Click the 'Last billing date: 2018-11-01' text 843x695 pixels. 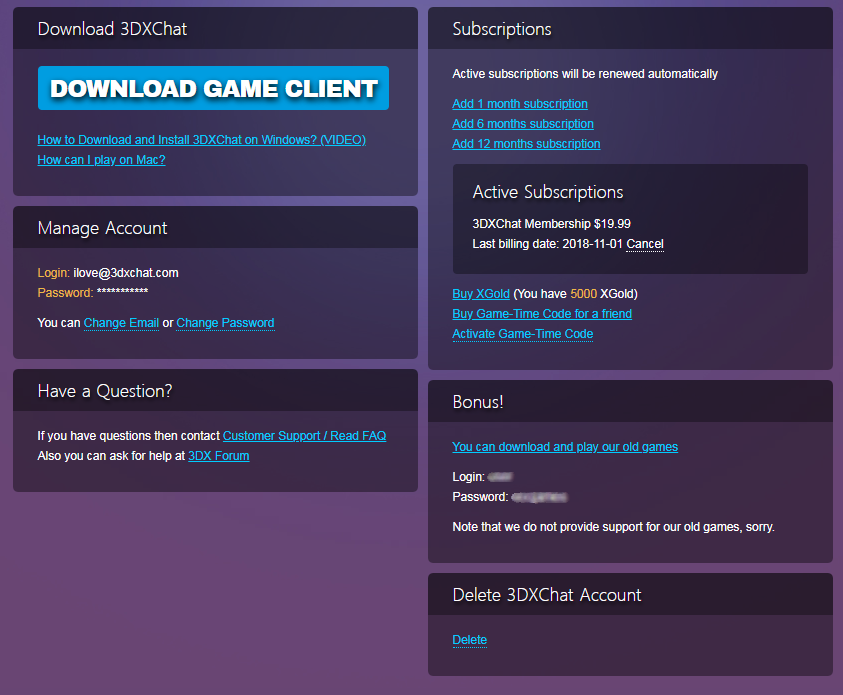[x=547, y=244]
